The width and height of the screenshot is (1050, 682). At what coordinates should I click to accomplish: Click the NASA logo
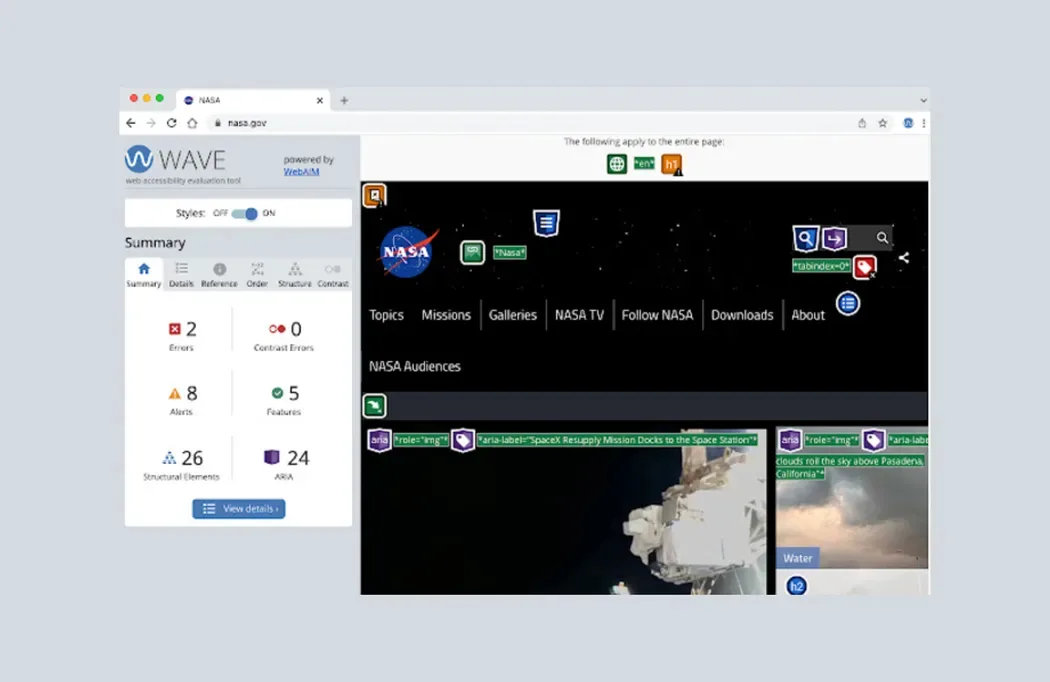coord(408,251)
